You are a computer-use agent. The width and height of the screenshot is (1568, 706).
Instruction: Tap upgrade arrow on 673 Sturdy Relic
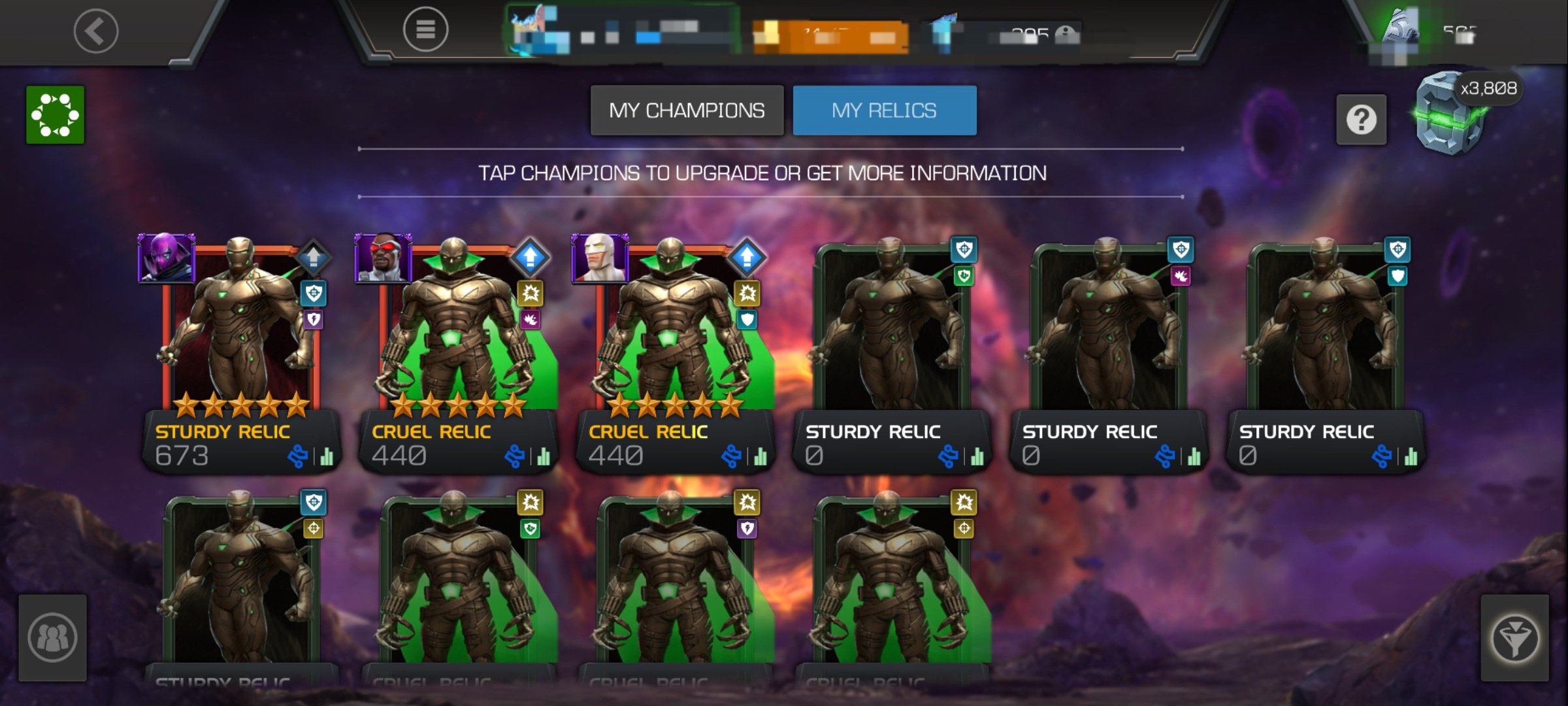click(314, 257)
